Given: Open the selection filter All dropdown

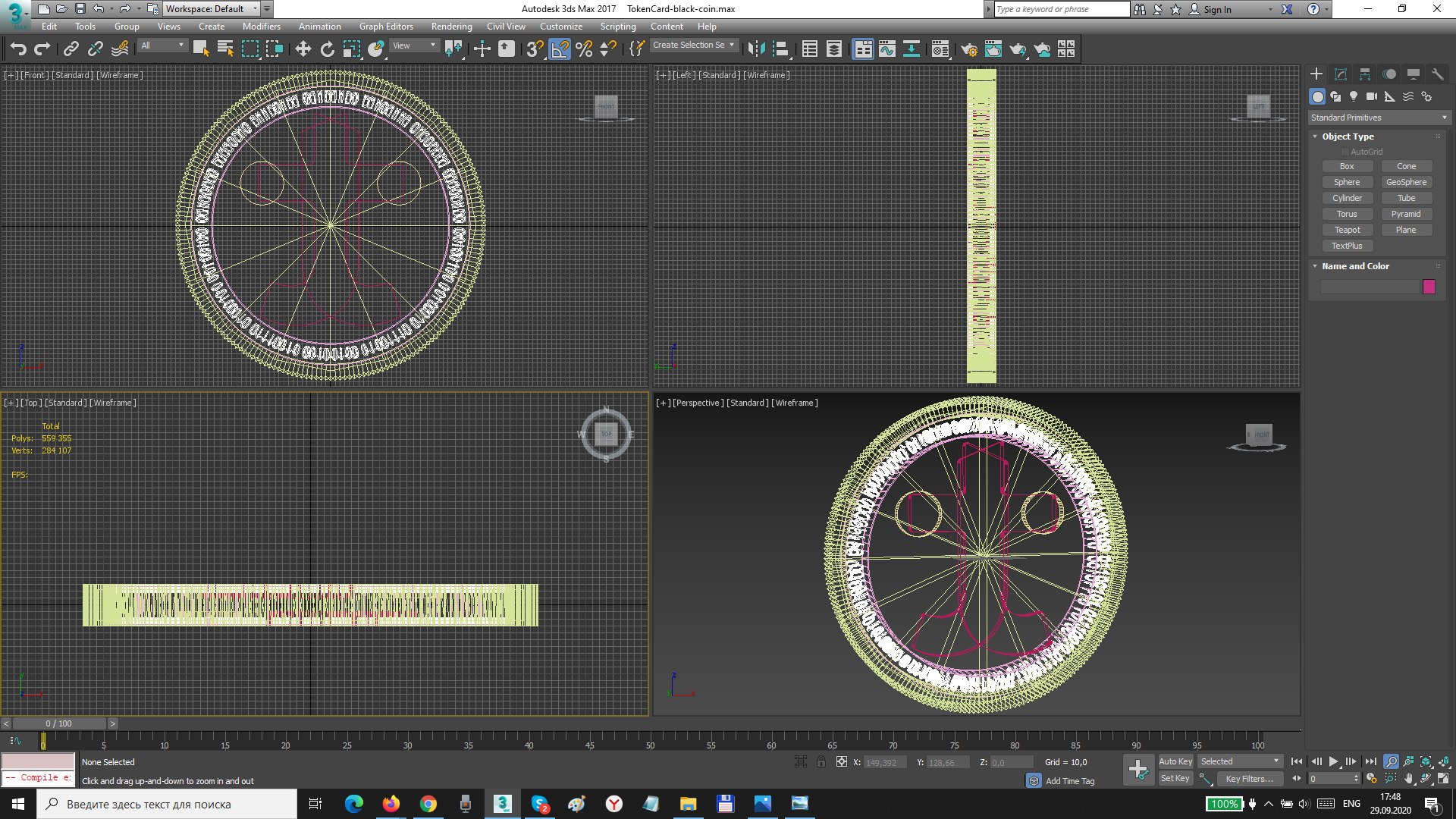Looking at the screenshot, I should point(162,45).
